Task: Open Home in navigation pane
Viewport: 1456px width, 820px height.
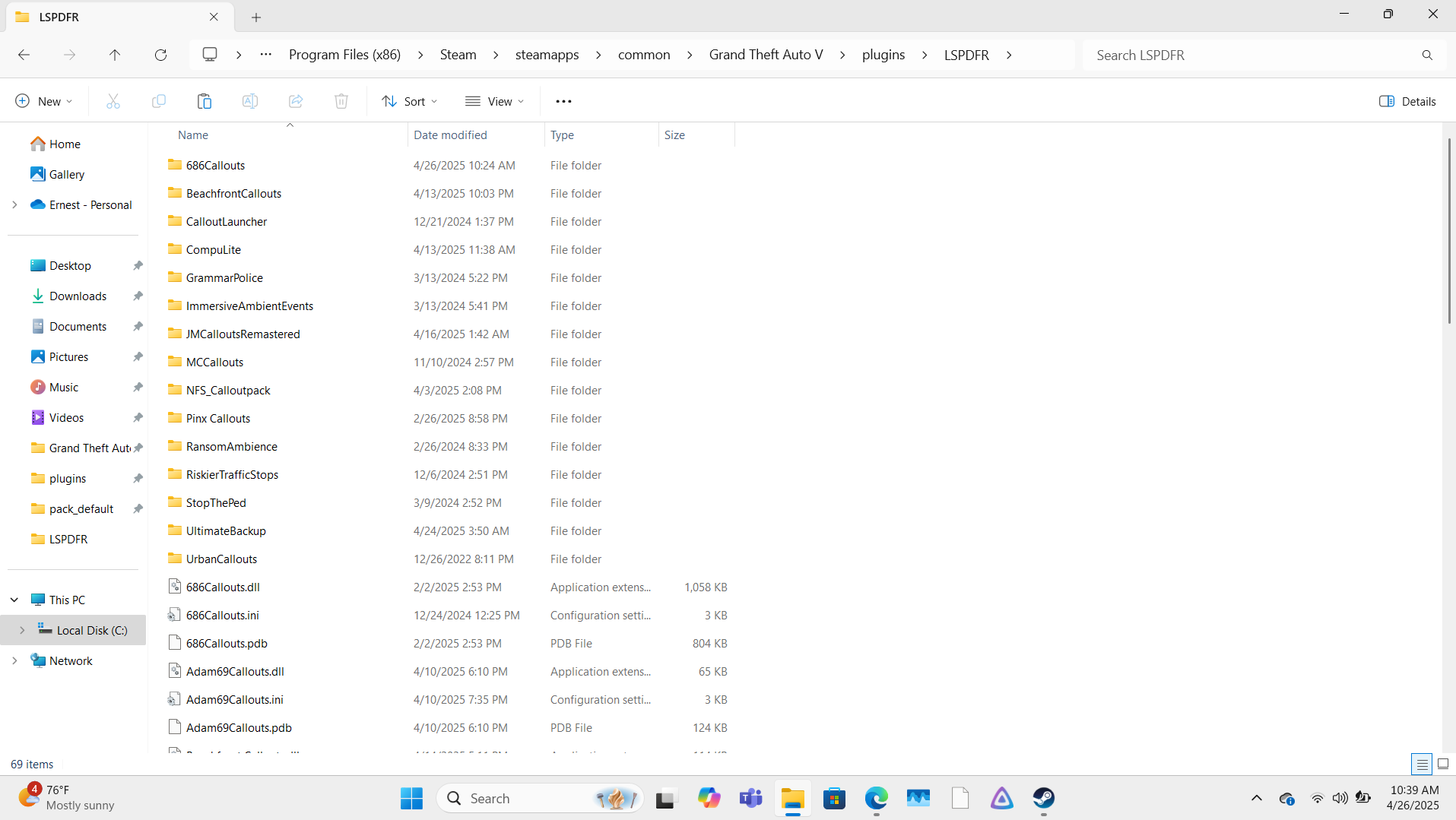Action: 65,144
